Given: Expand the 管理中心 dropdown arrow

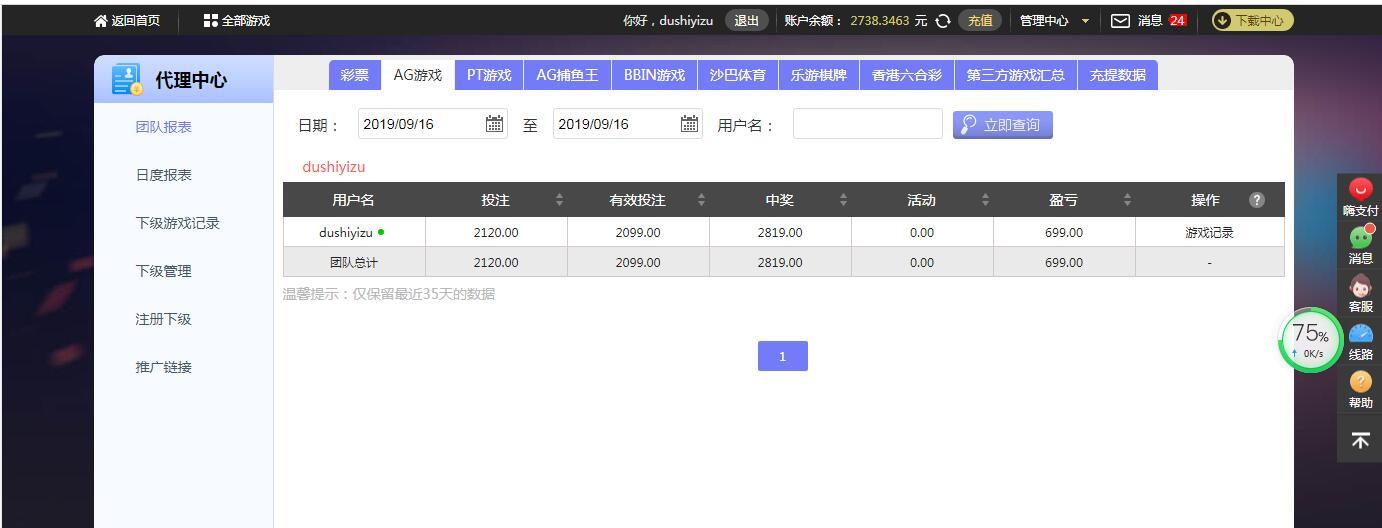Looking at the screenshot, I should click(x=1085, y=21).
